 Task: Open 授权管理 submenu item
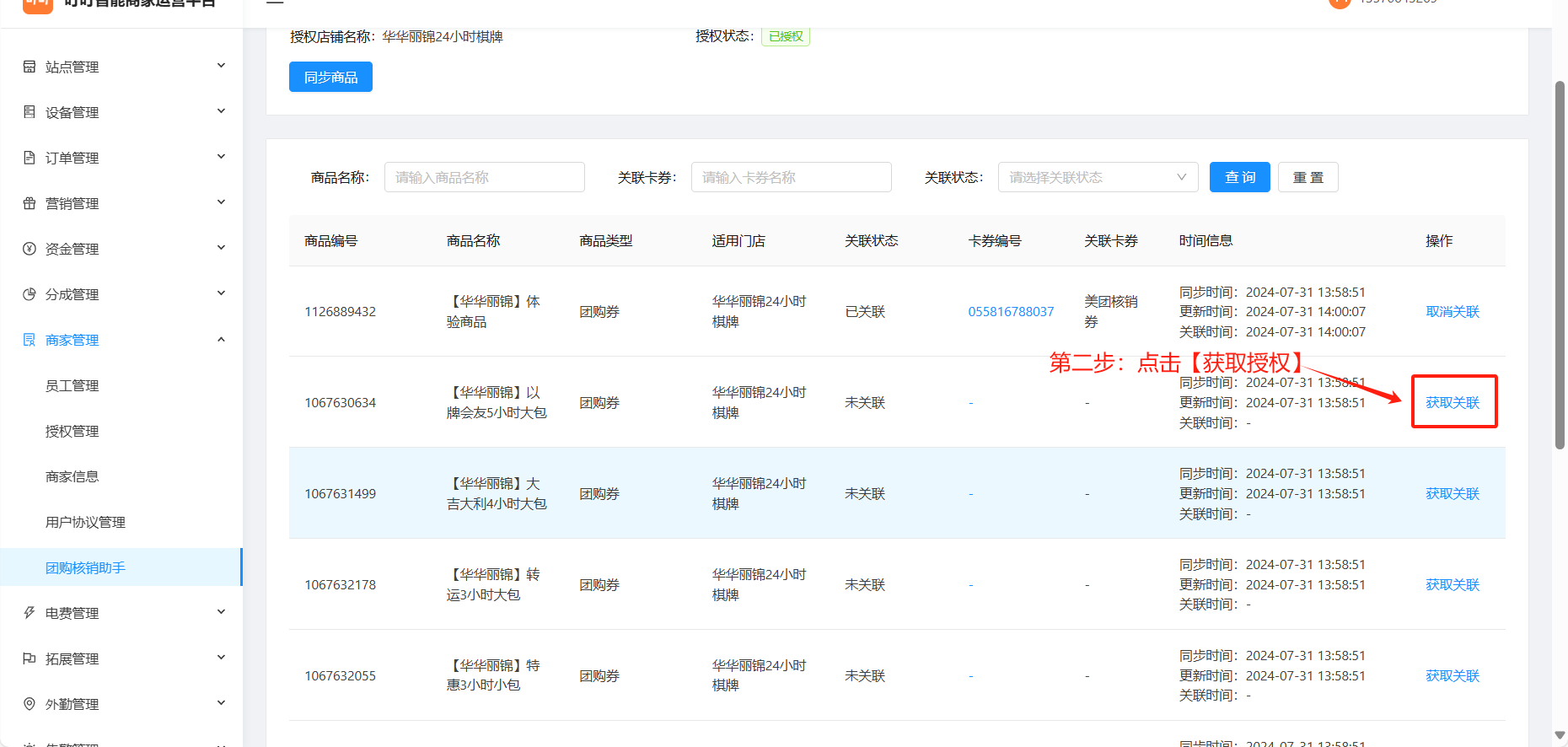point(72,432)
